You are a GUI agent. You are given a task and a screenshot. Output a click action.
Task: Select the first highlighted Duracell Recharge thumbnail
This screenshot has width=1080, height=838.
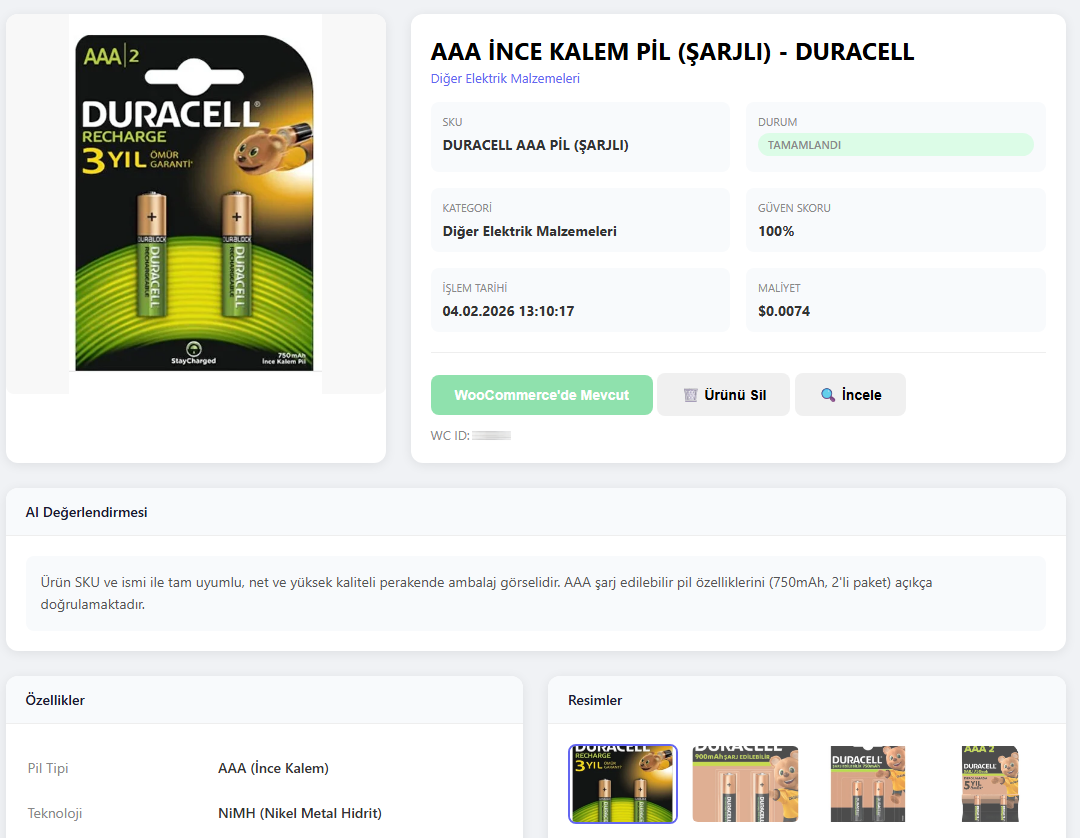(623, 783)
